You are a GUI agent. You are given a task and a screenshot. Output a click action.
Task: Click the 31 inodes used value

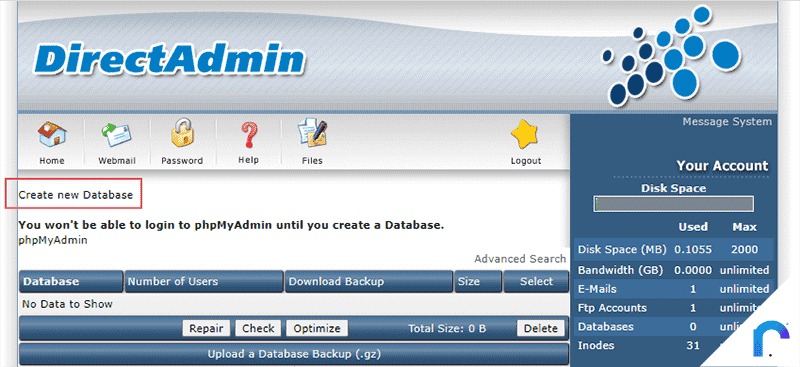tap(693, 346)
